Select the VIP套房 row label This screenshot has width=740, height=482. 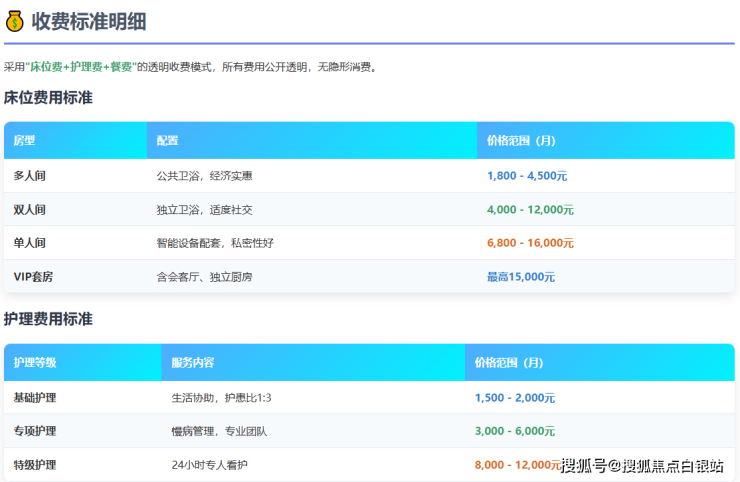[33, 276]
